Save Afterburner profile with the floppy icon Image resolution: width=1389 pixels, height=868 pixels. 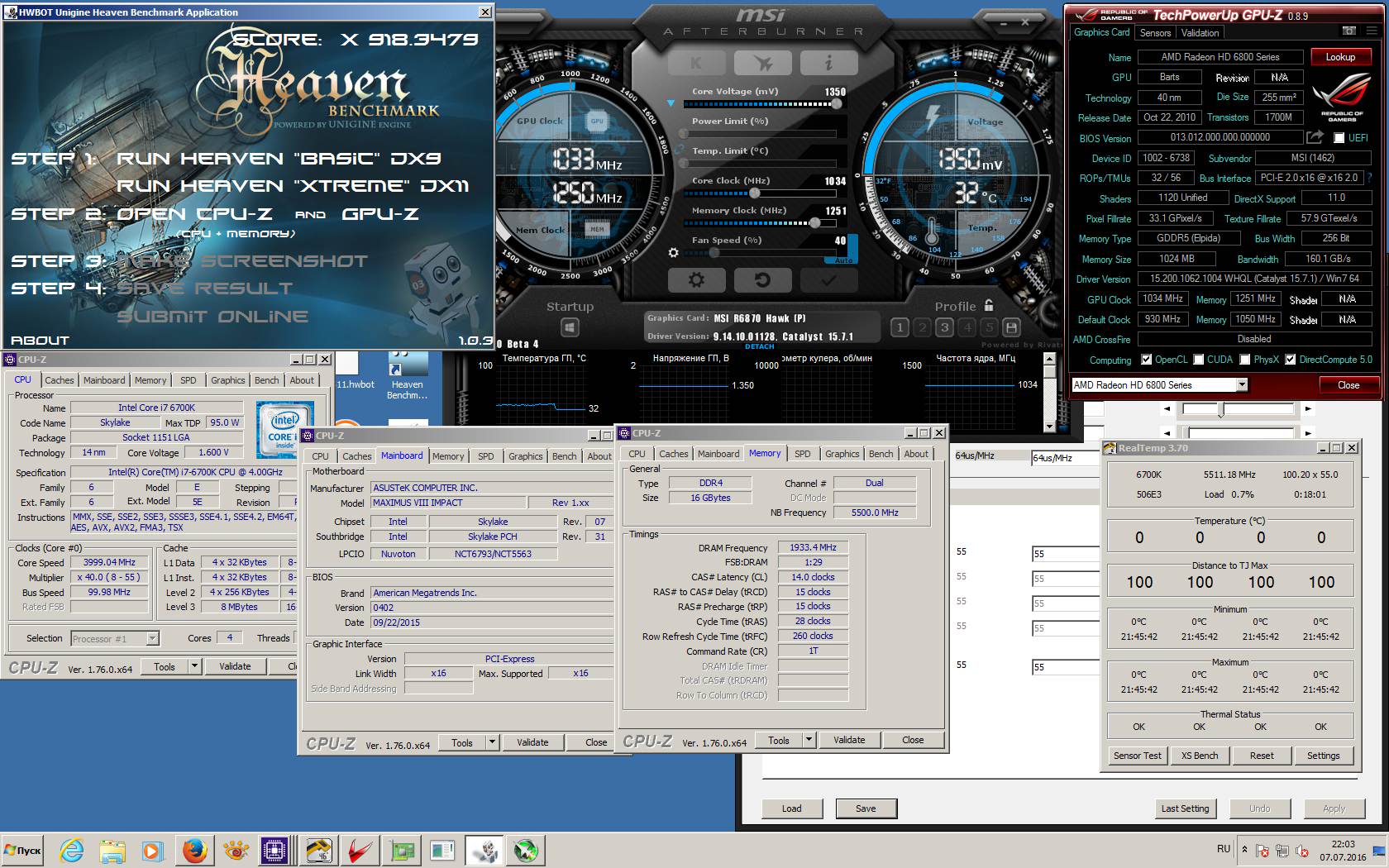pyautogui.click(x=1010, y=327)
